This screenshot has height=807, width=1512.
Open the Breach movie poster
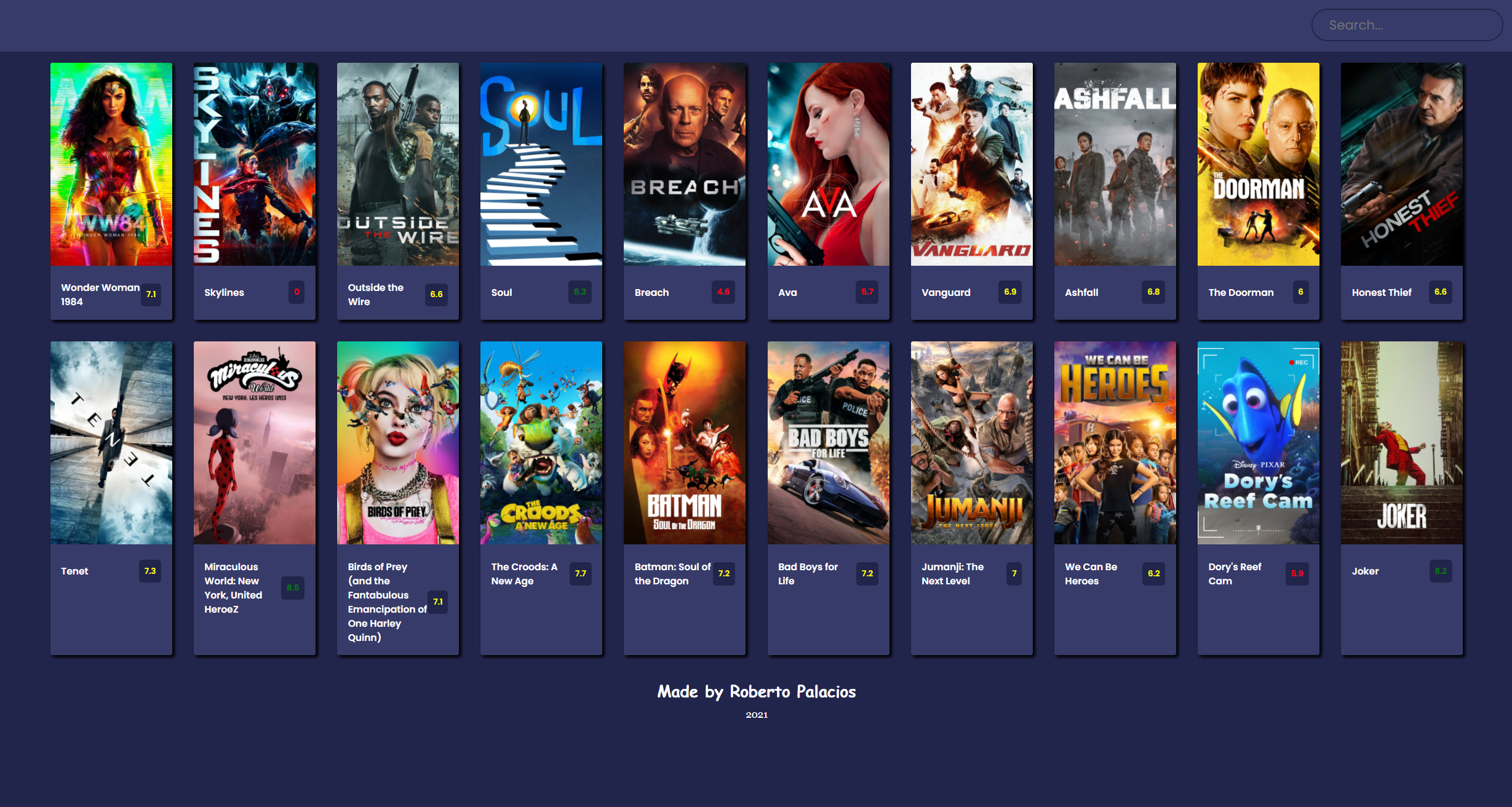(685, 164)
